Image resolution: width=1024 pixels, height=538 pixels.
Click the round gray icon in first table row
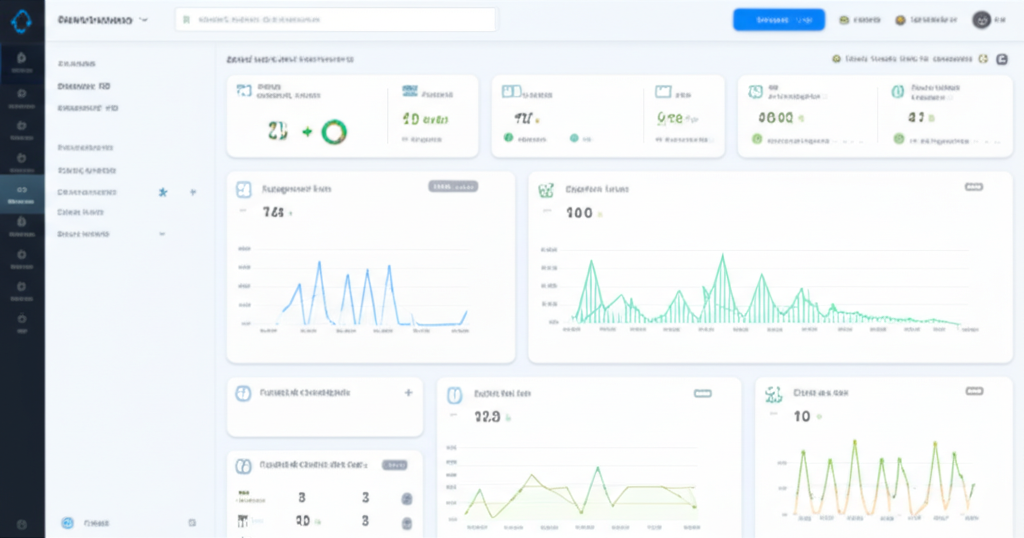[x=407, y=498]
